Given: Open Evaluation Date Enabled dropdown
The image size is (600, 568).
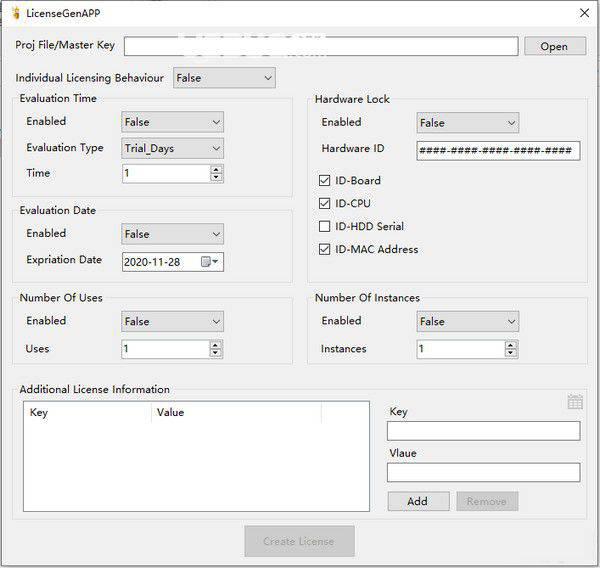Looking at the screenshot, I should [173, 234].
